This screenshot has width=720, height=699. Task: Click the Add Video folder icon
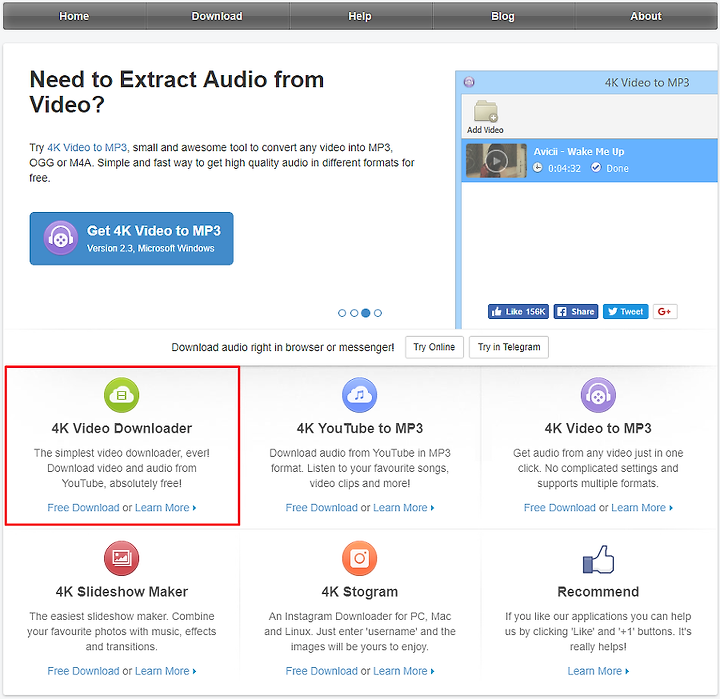(x=485, y=112)
